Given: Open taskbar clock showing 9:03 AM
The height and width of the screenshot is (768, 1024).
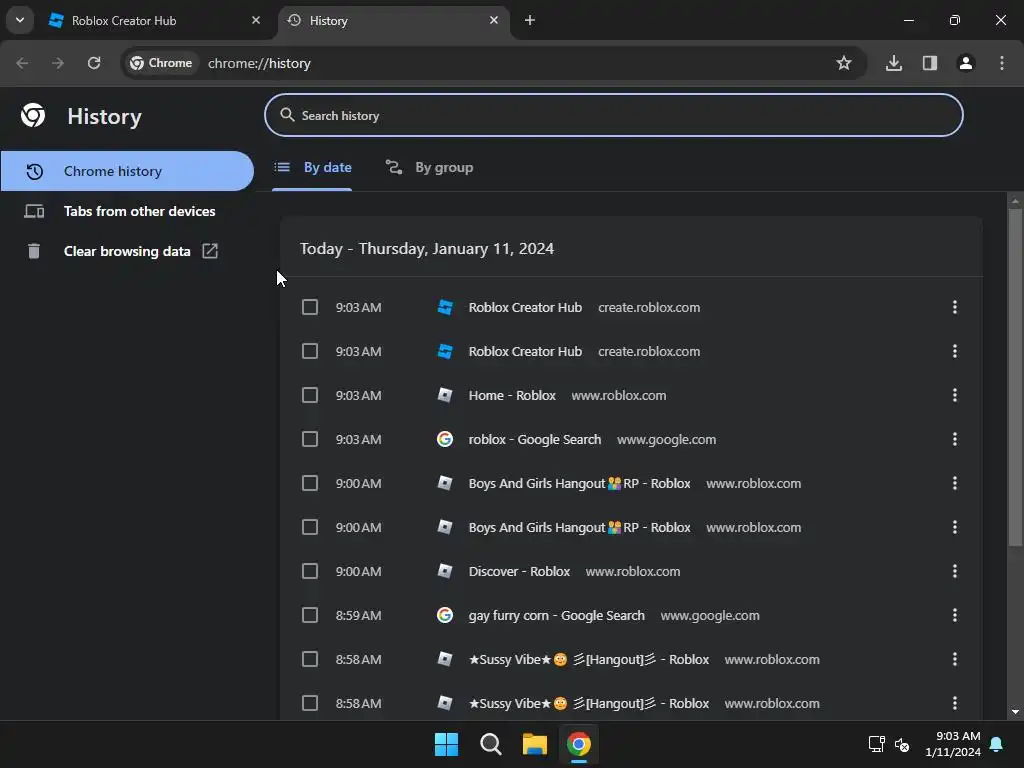Looking at the screenshot, I should (x=953, y=744).
